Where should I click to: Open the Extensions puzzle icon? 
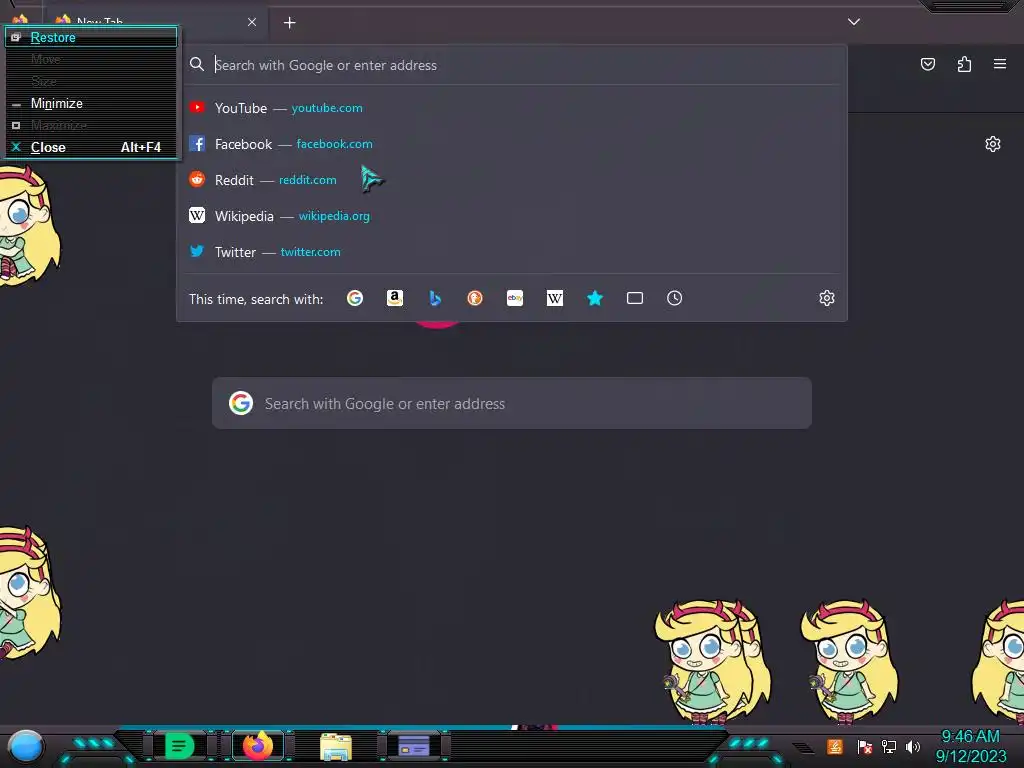[964, 64]
